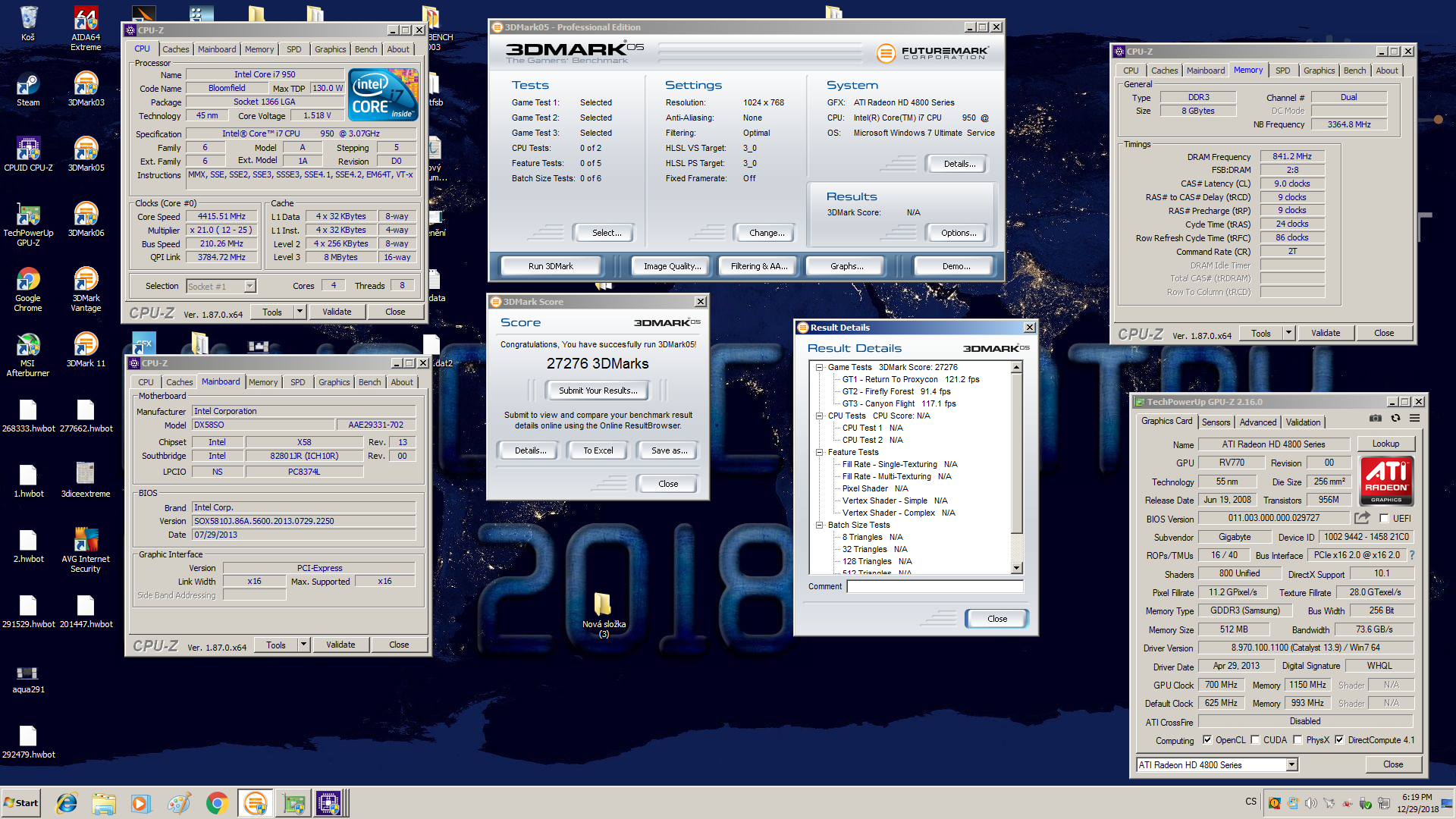Open Windows Explorer from the taskbar
The width and height of the screenshot is (1456, 819).
(104, 803)
